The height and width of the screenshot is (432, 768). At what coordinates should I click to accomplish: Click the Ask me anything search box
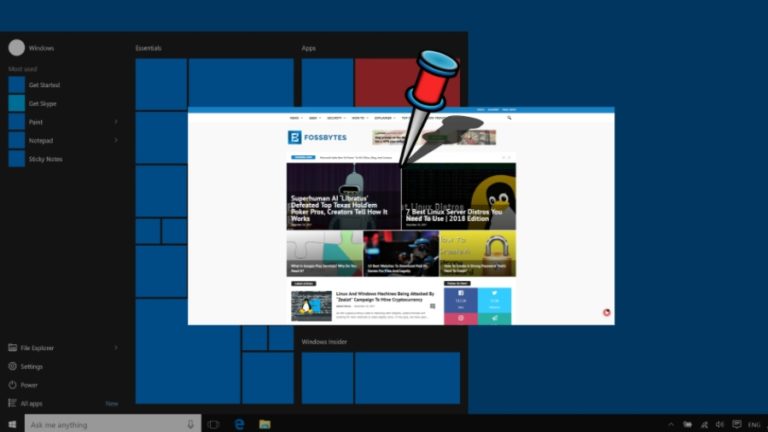tap(113, 424)
